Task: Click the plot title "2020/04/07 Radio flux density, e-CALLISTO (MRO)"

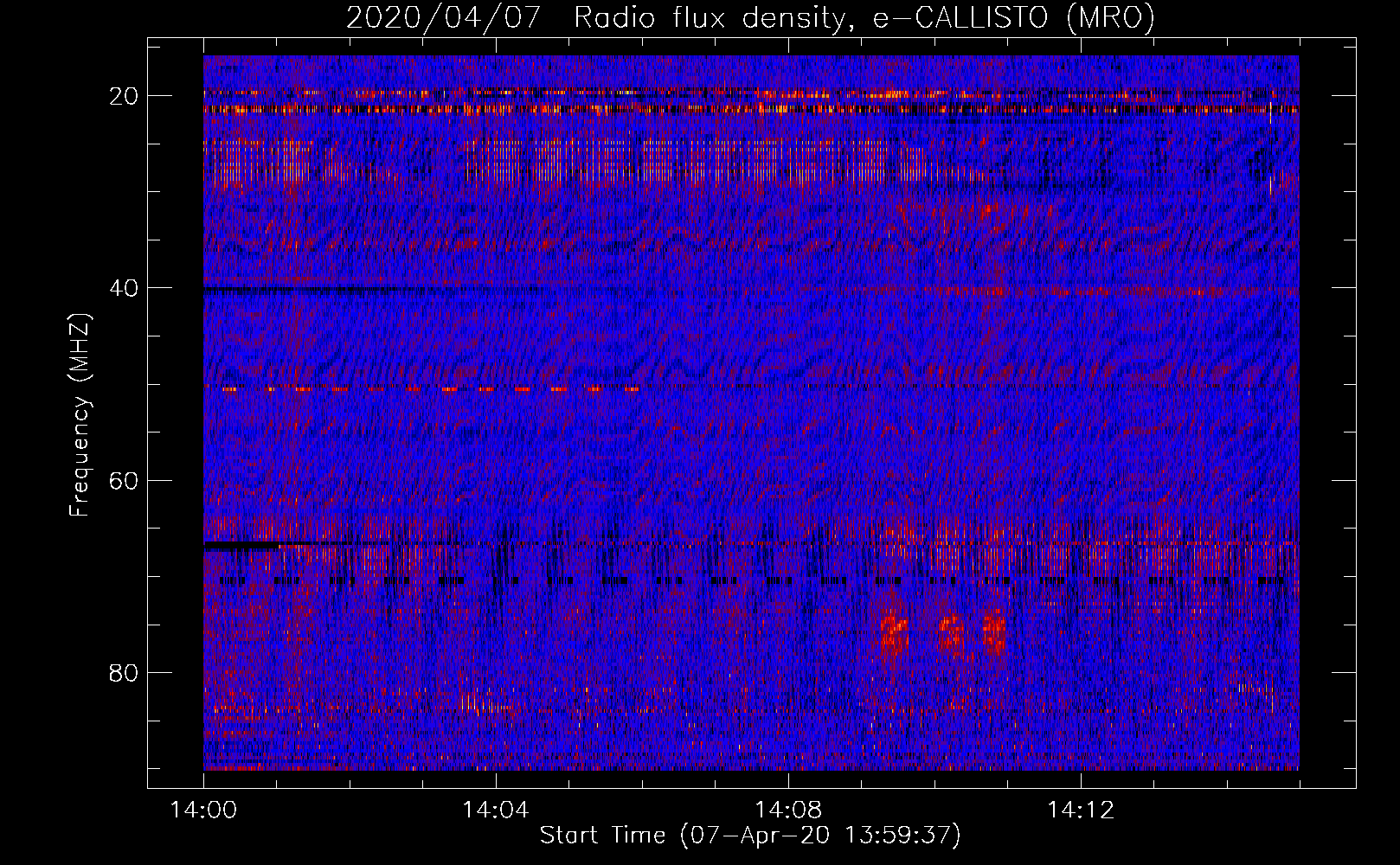Action: (750, 17)
